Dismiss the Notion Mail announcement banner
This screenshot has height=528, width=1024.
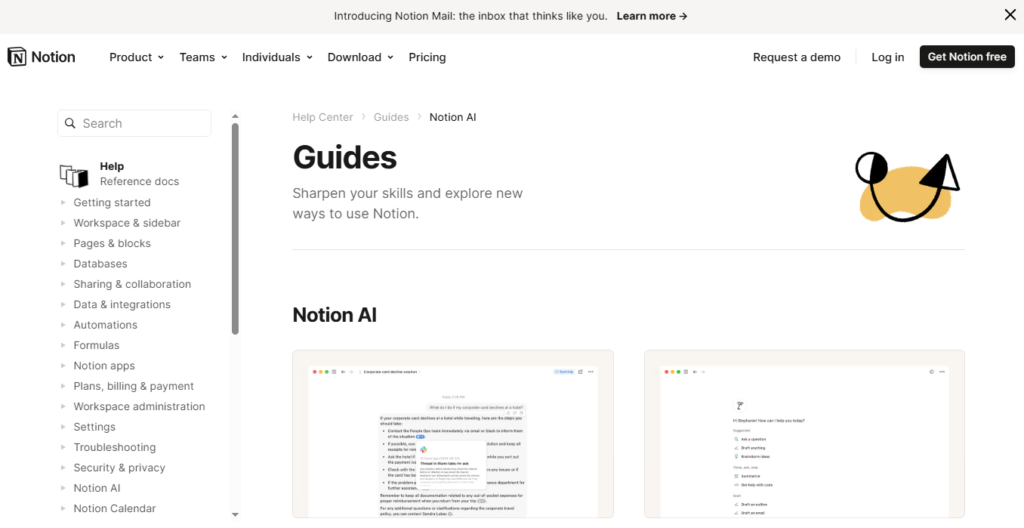pos(1010,15)
